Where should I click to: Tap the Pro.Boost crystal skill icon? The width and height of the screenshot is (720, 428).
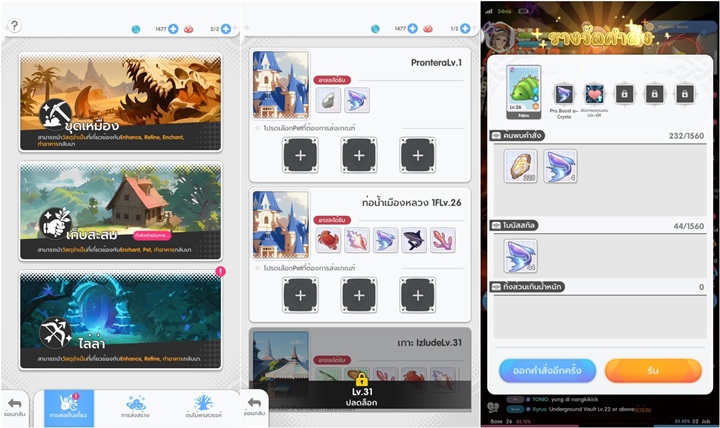pyautogui.click(x=563, y=94)
